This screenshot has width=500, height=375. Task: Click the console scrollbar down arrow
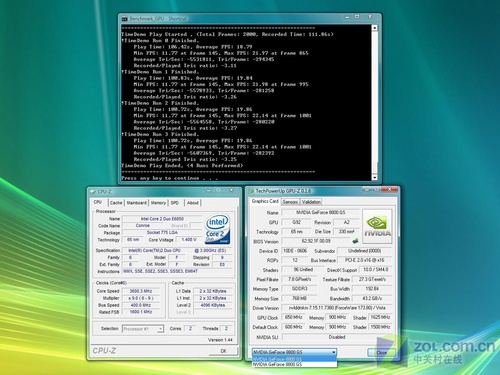tap(375, 177)
